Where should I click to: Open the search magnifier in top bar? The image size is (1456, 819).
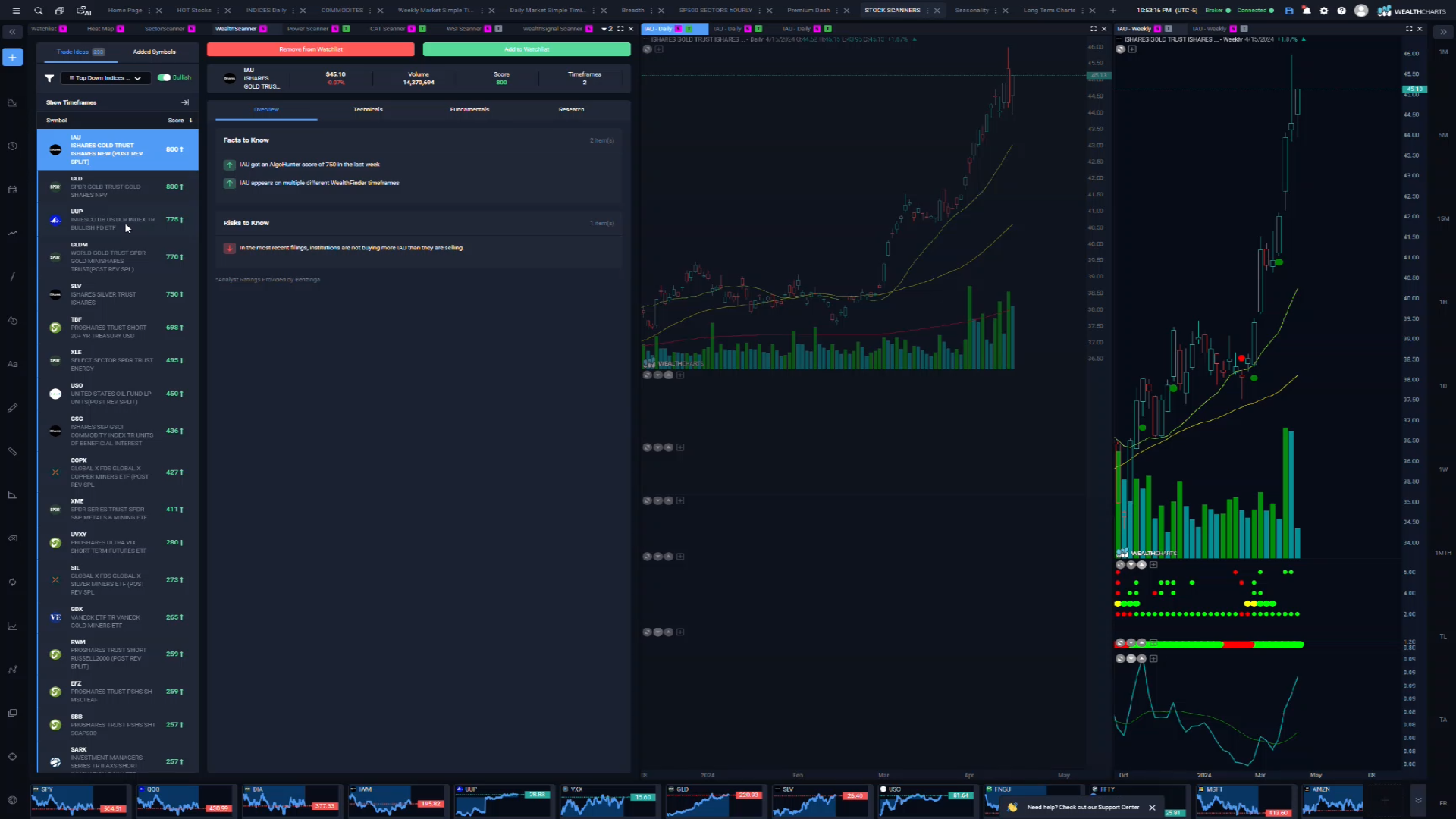click(38, 11)
